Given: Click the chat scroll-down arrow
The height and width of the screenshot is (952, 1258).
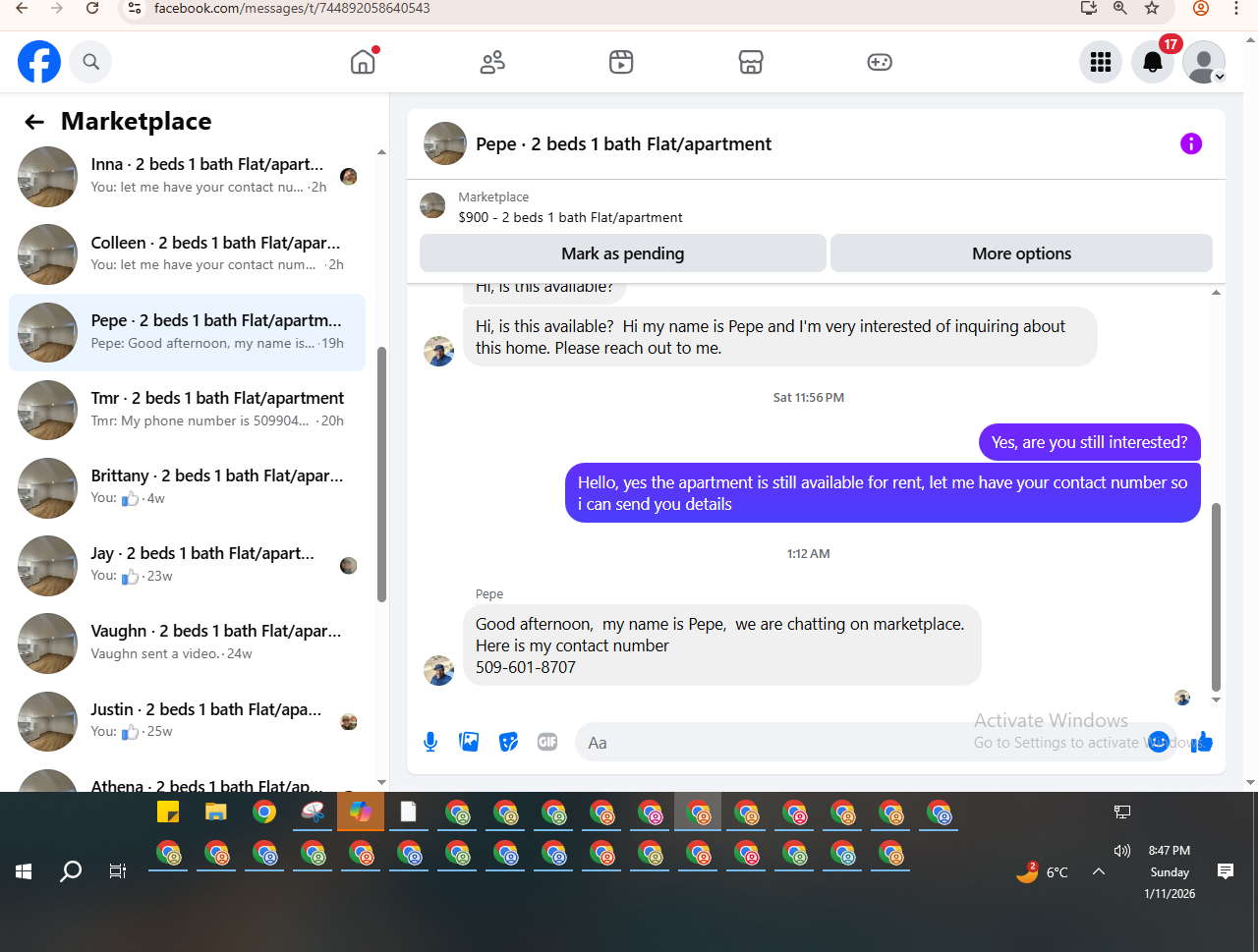Looking at the screenshot, I should tap(1216, 700).
